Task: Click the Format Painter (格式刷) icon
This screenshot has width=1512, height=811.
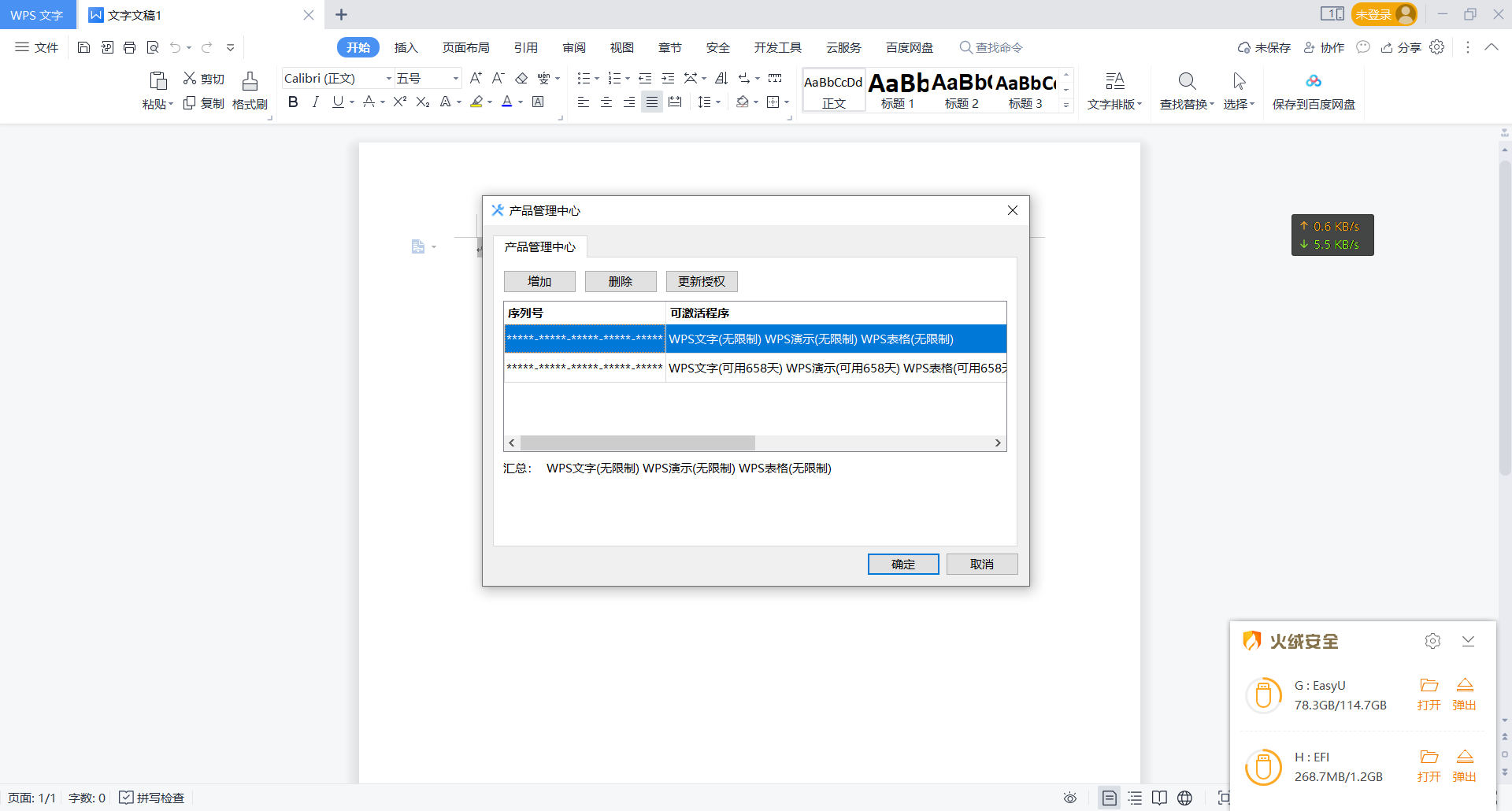Action: tap(250, 81)
